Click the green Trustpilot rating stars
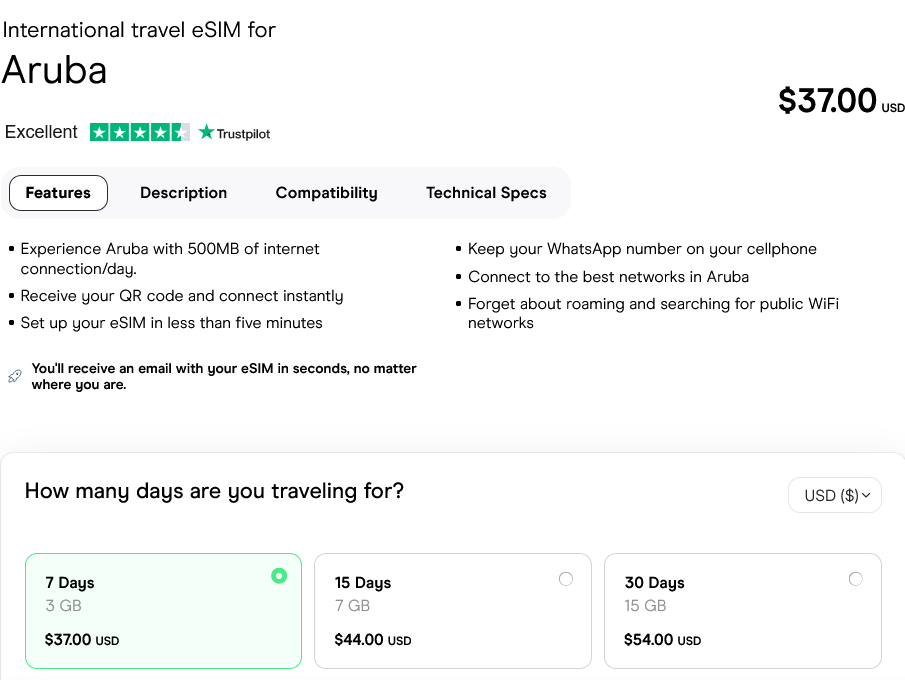The image size is (905, 680). pos(139,132)
